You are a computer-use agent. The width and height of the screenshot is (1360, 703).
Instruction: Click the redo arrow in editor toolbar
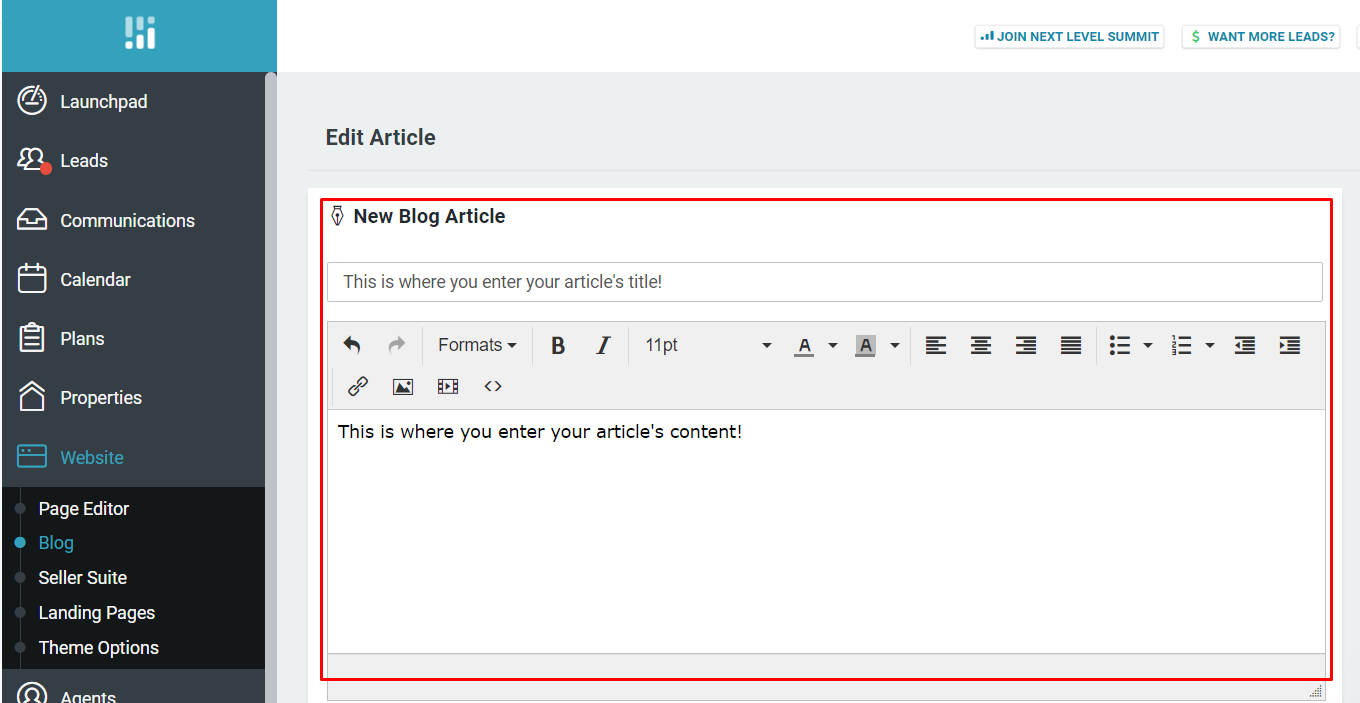[397, 345]
